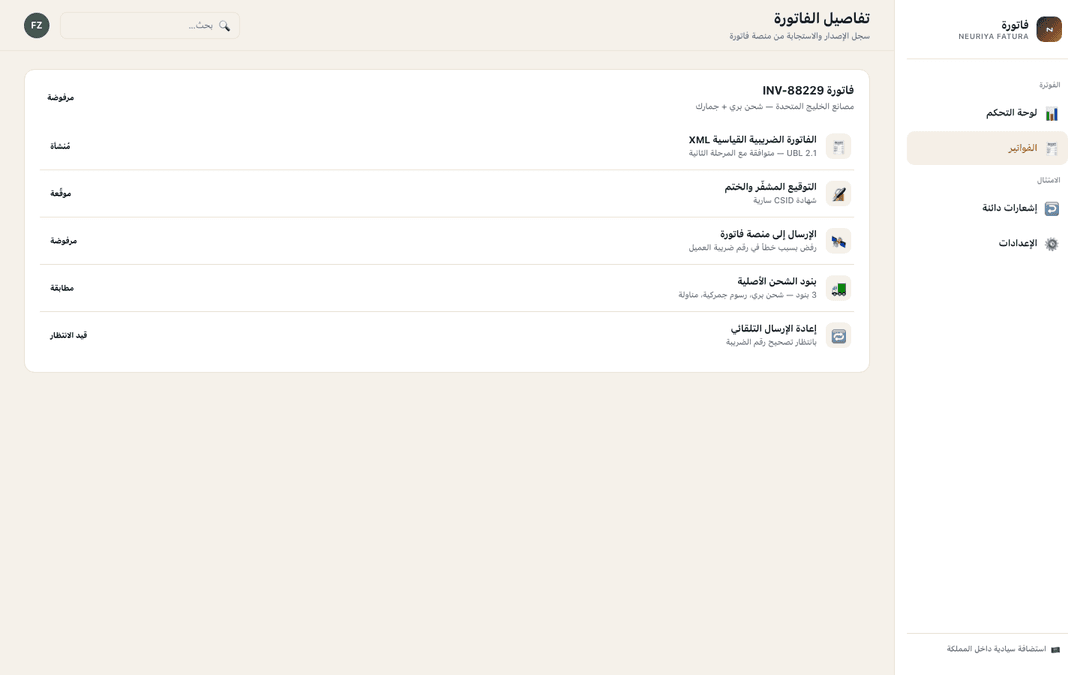Image resolution: width=1080 pixels, height=675 pixels.
Task: Click the قيد الانتظار status badge
Action: click(x=68, y=335)
